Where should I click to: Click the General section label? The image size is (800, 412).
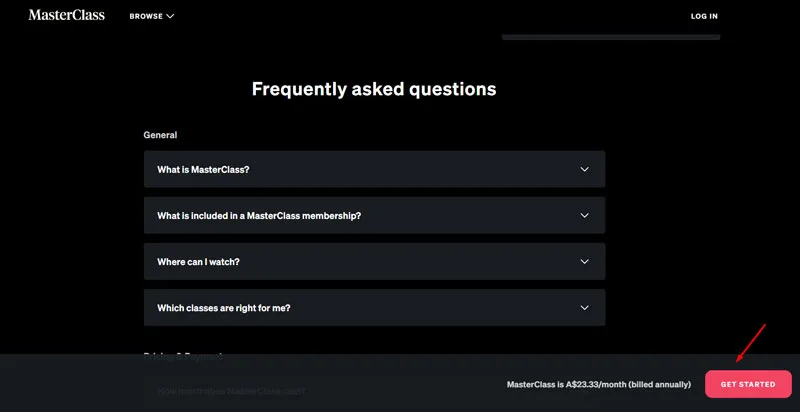(160, 135)
